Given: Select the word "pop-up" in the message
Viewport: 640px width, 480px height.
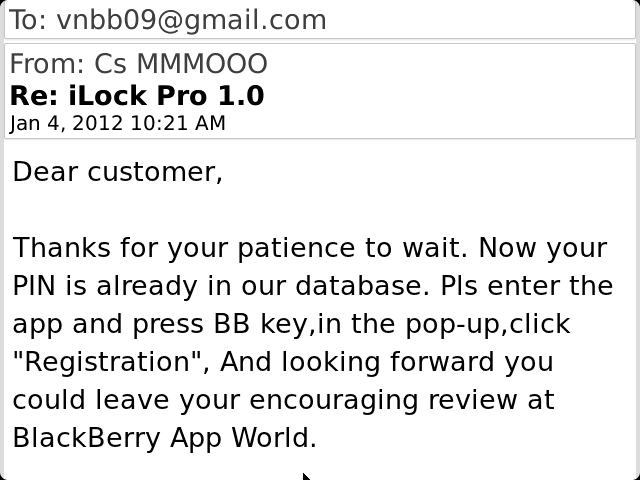Looking at the screenshot, I should [453, 325].
